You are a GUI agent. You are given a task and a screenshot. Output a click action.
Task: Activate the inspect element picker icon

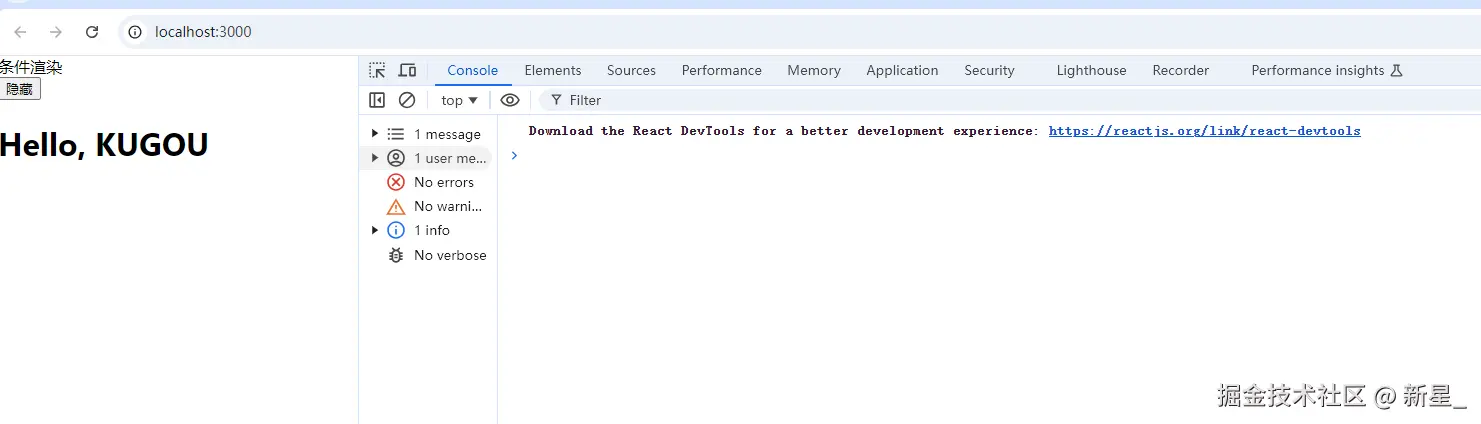(377, 70)
